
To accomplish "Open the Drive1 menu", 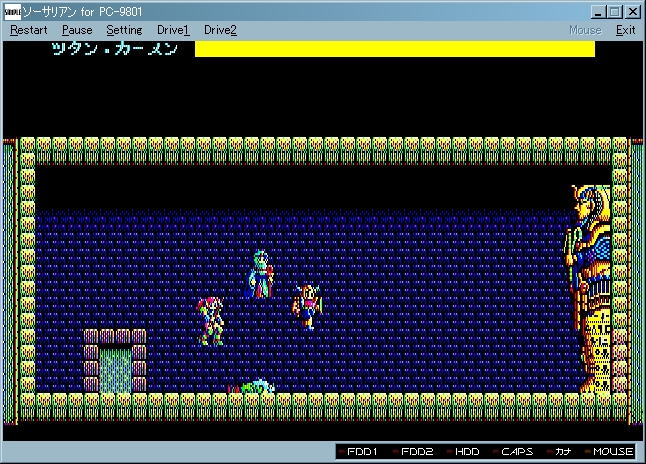I will 173,30.
